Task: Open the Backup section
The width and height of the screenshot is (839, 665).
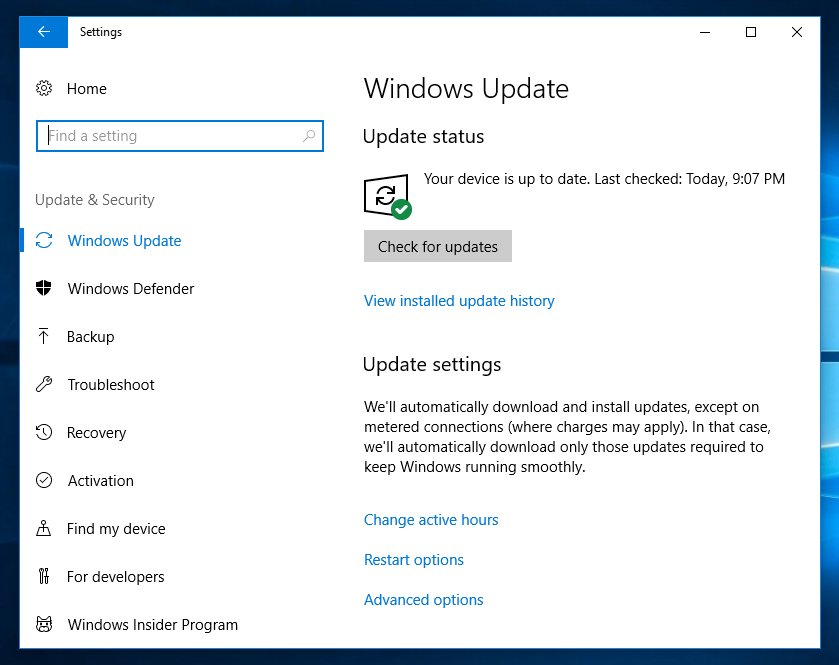Action: click(90, 337)
